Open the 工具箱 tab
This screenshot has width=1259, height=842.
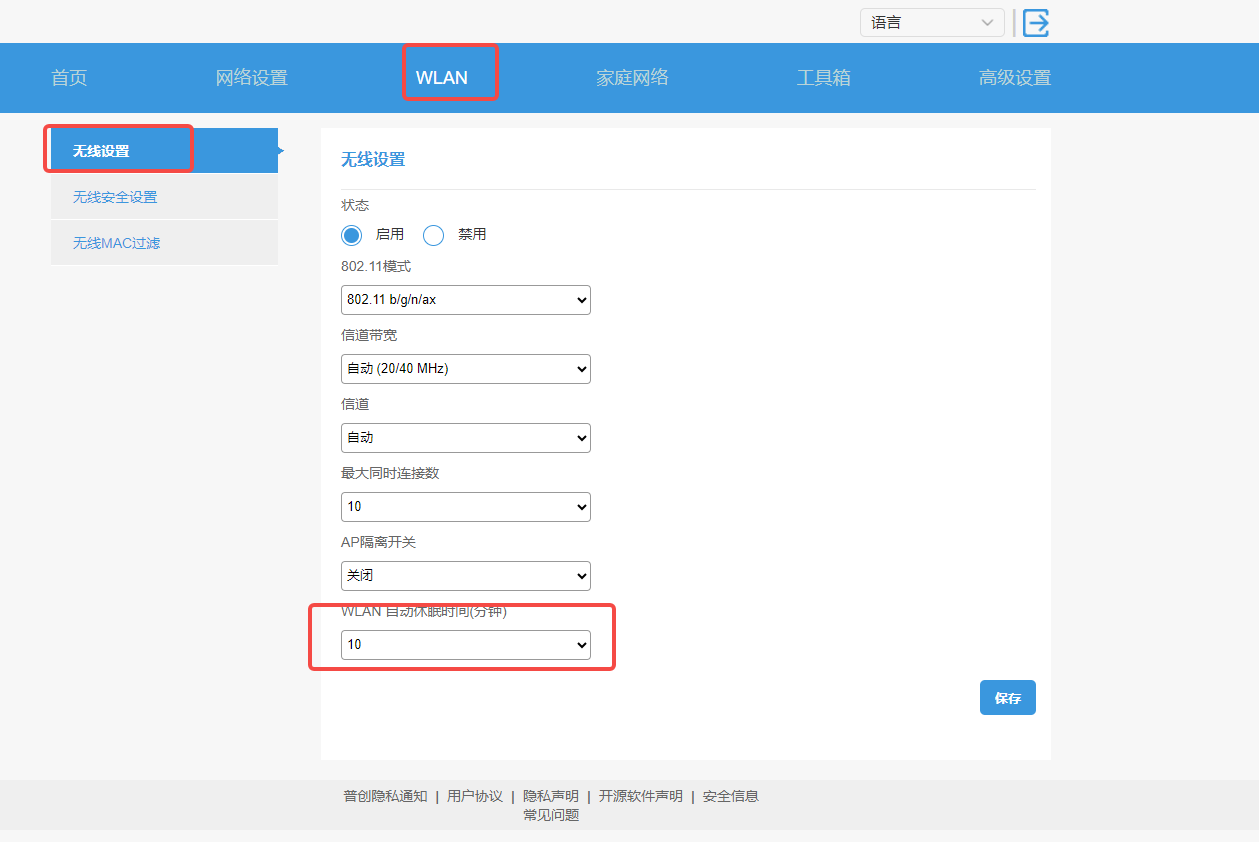(823, 78)
